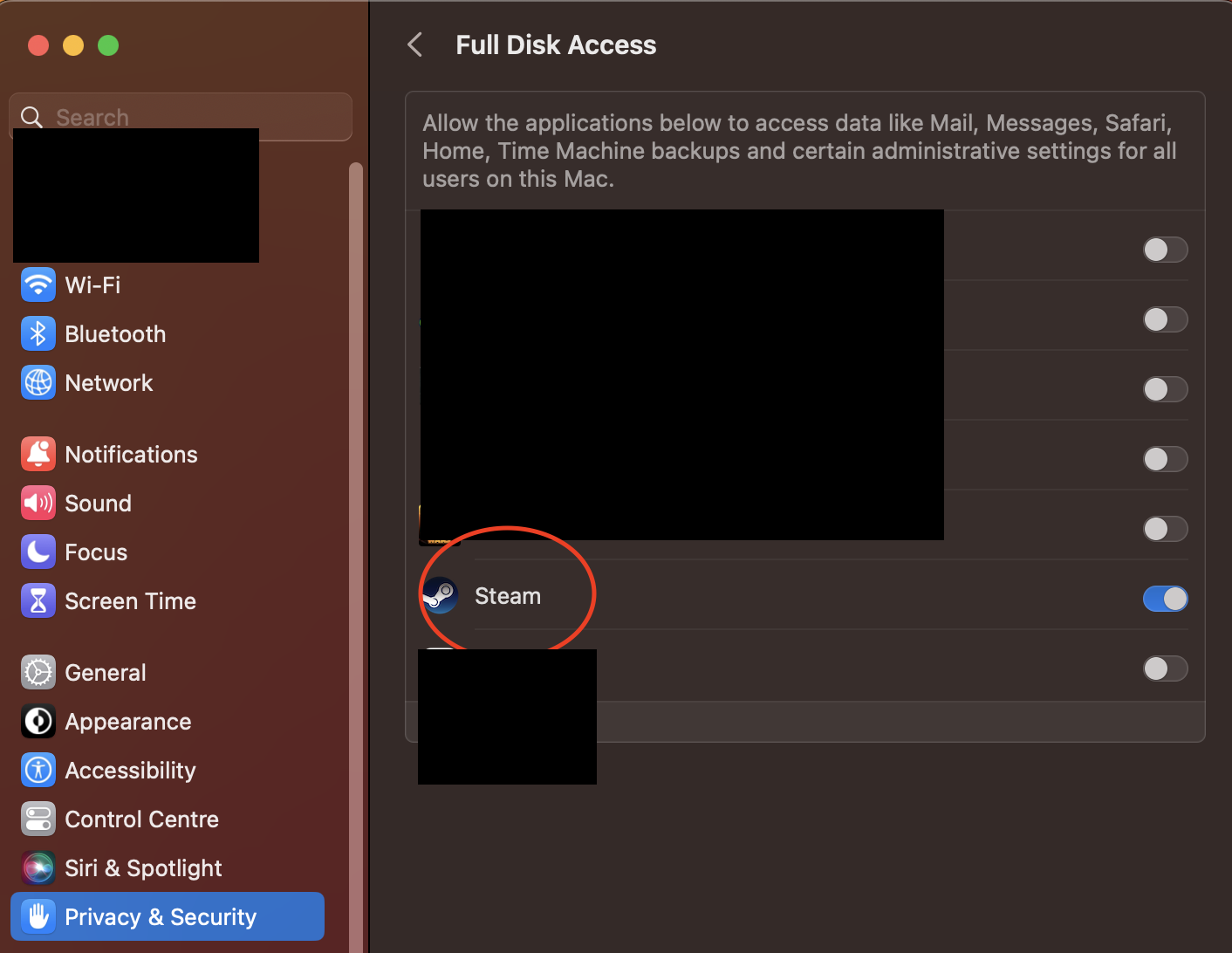This screenshot has height=953, width=1232.
Task: Select Siri & Spotlight label
Action: click(x=143, y=868)
